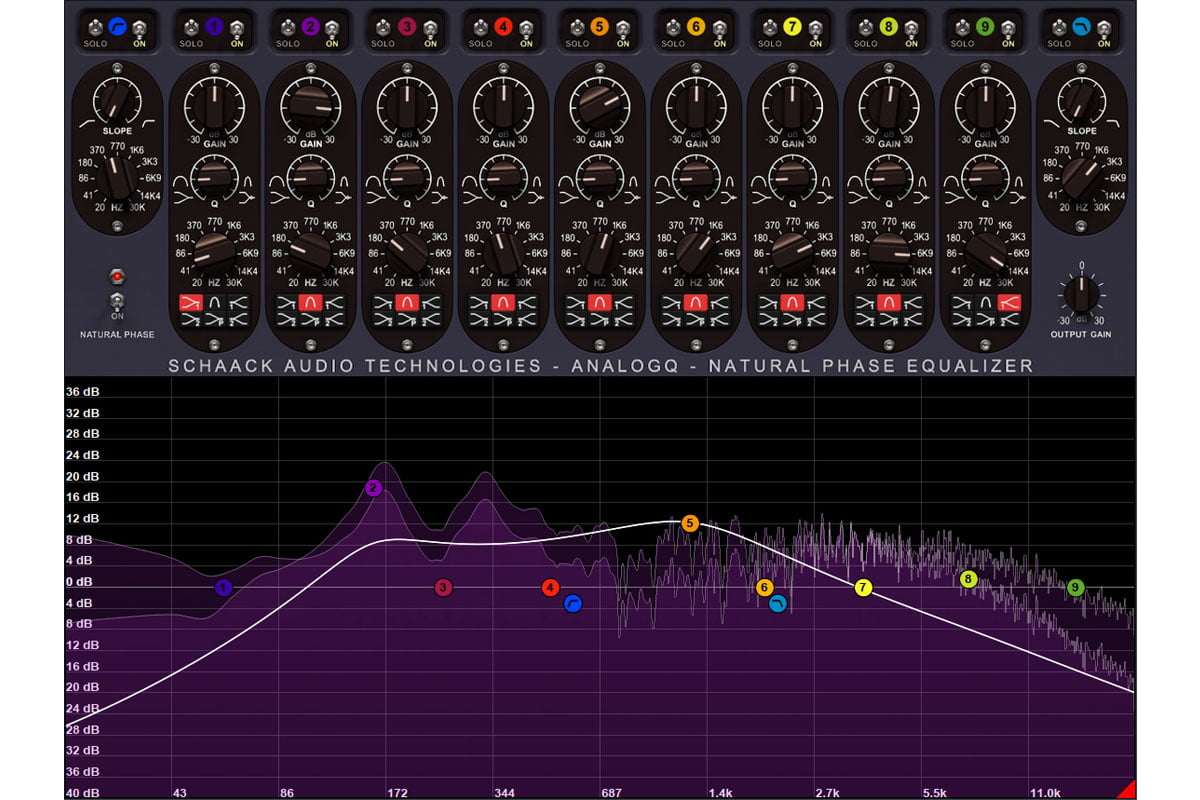
Task: Disable band 2 with its ON switch
Action: coord(334,27)
